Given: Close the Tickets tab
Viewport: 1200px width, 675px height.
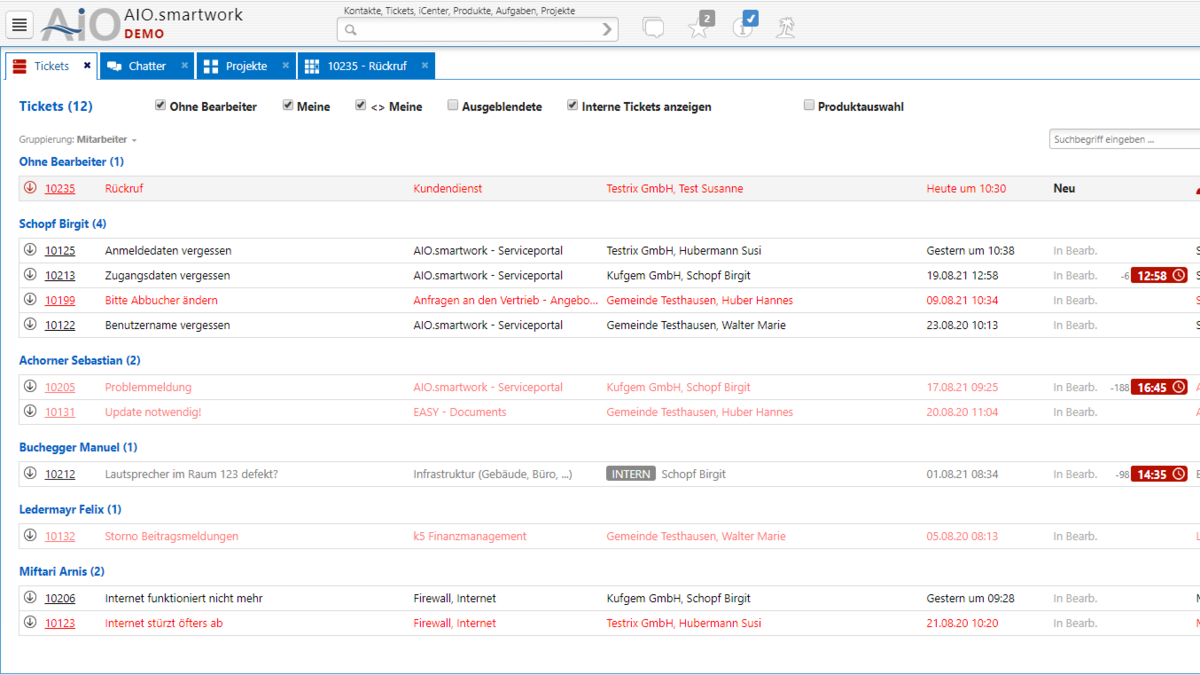Looking at the screenshot, I should (x=87, y=66).
